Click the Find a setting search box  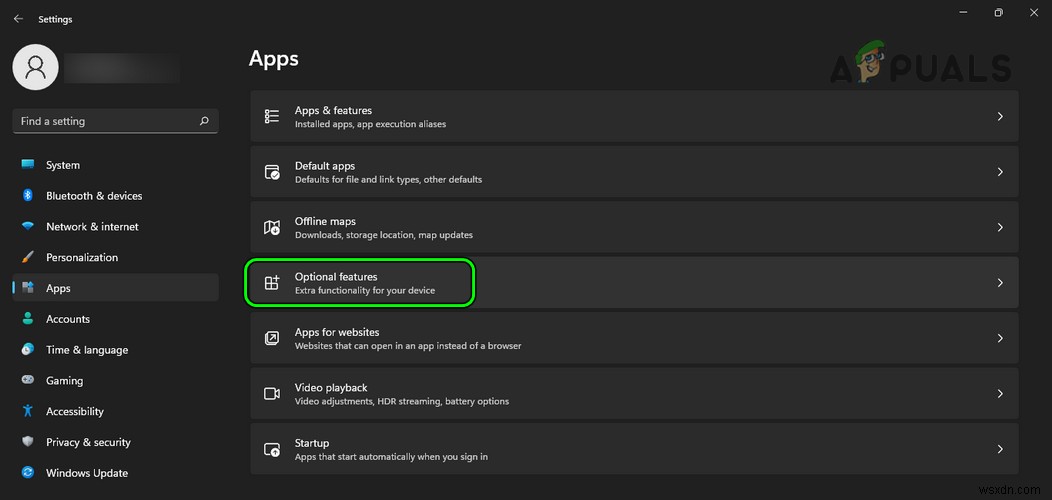coord(105,121)
